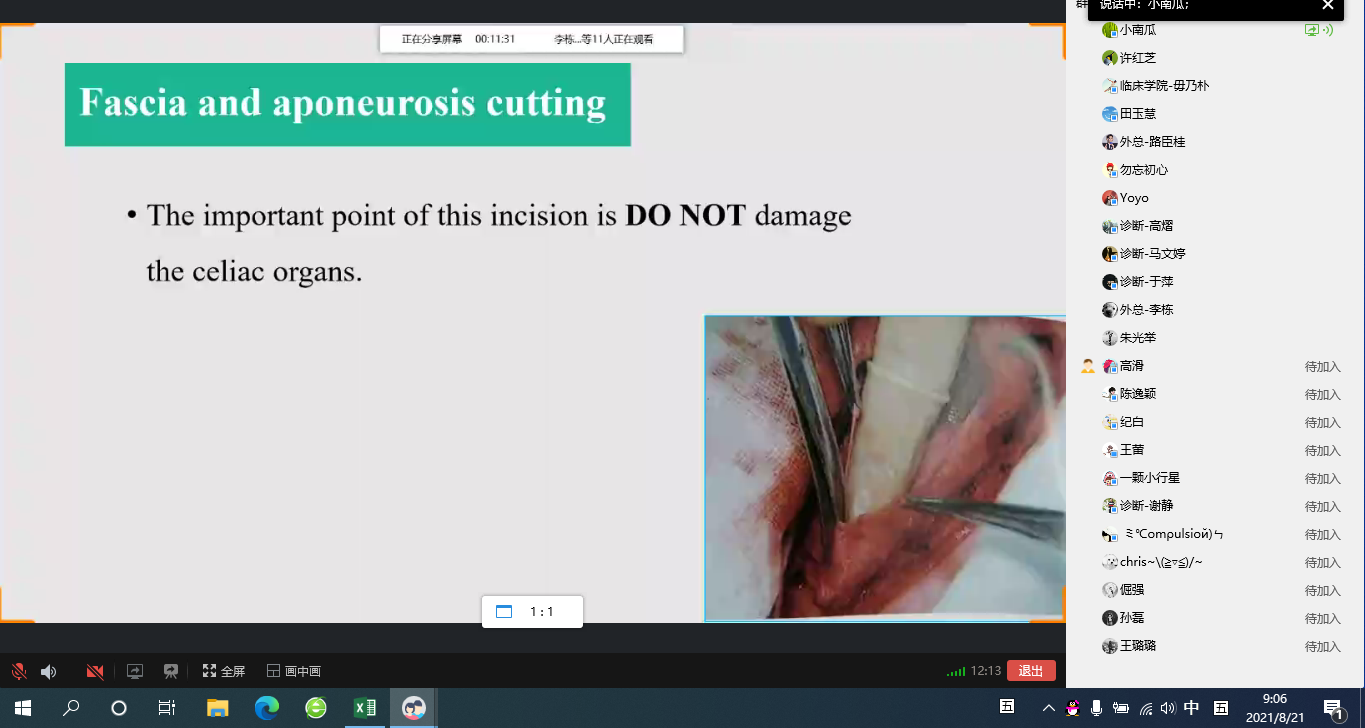Turn on the disabled camera
This screenshot has height=728, width=1365.
[95, 672]
